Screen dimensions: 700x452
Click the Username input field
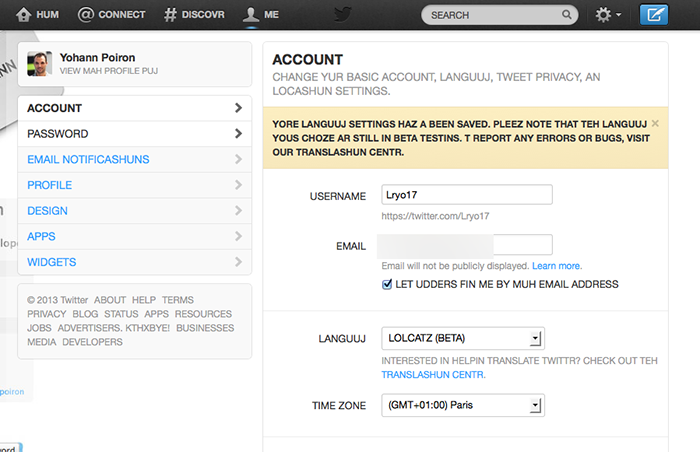click(x=466, y=195)
